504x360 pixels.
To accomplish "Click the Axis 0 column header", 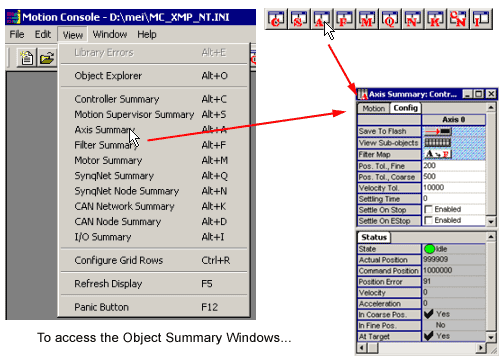I will tap(454, 120).
